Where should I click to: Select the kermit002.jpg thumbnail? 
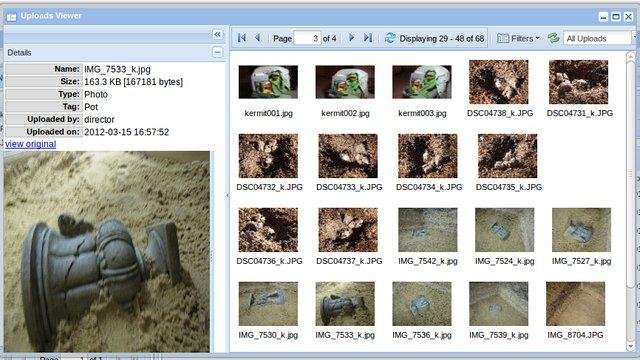point(345,82)
